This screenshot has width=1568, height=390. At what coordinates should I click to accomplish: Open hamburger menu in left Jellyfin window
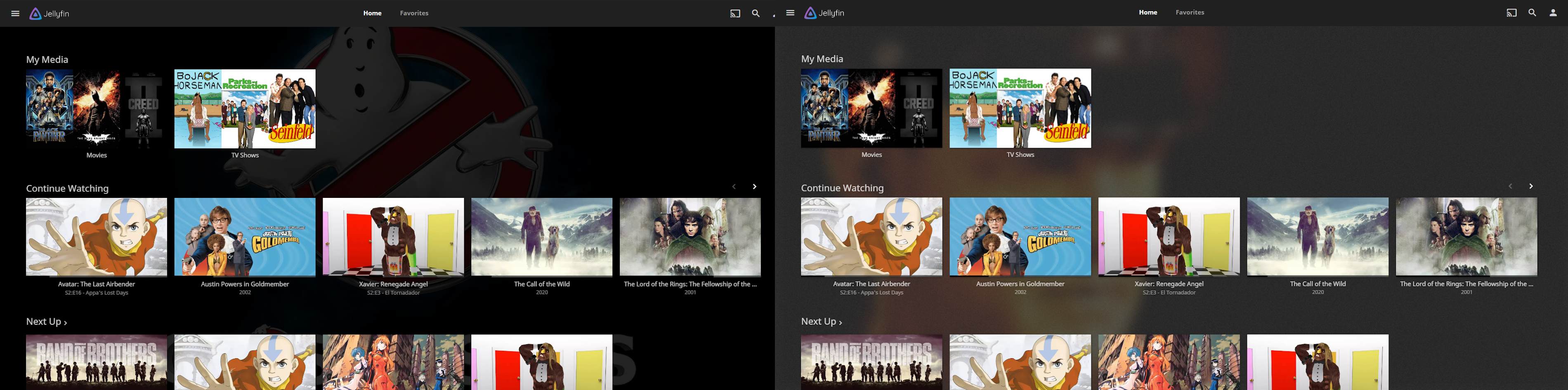(15, 13)
